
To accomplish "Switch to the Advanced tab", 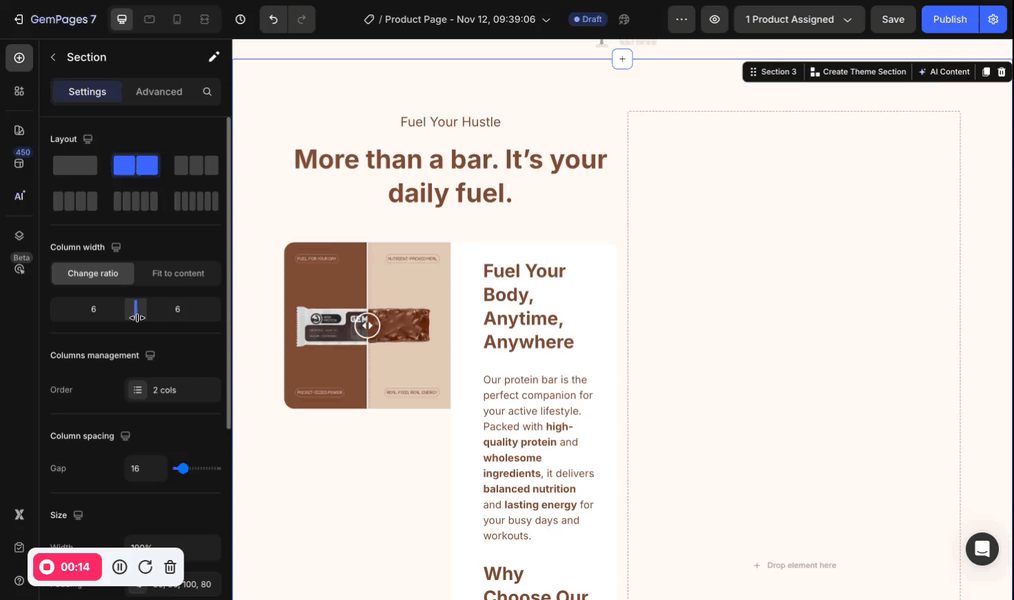I will pos(159,91).
